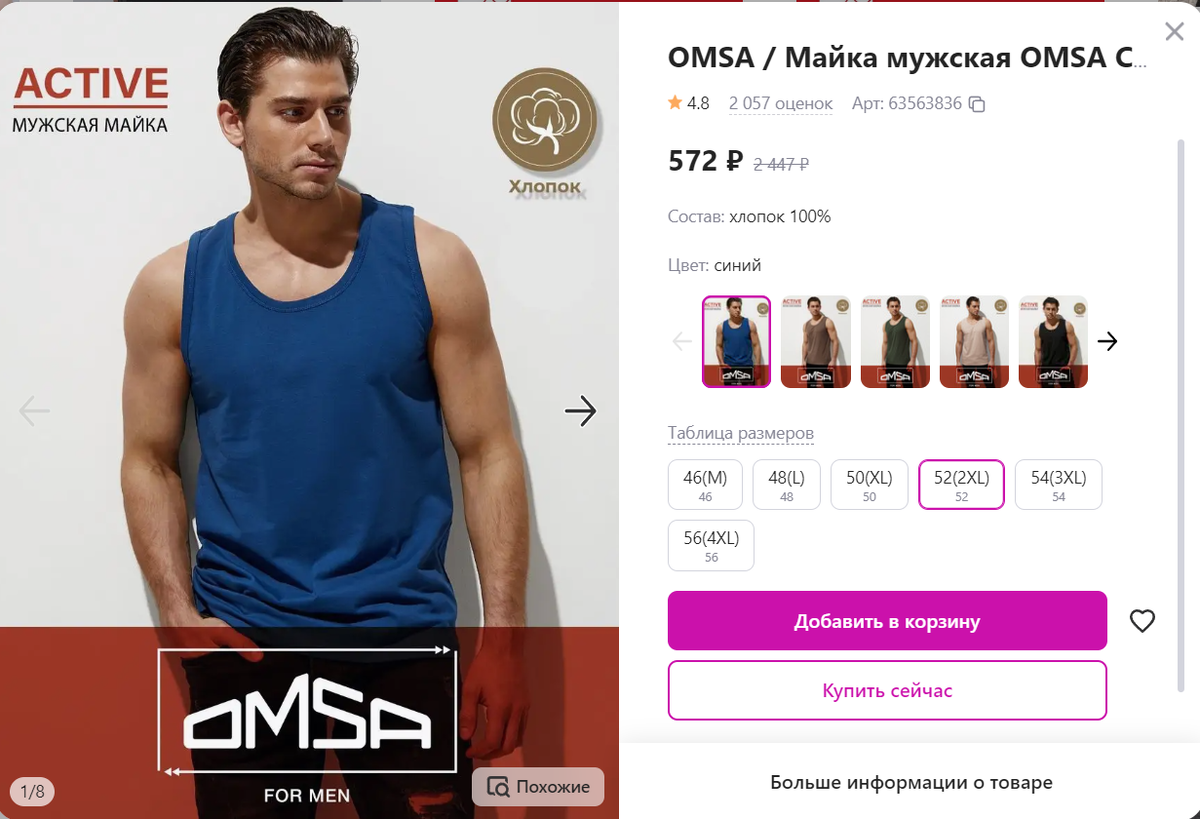Open the 2 057 оценок reviews link
Viewport: 1200px width, 819px height.
[x=781, y=104]
